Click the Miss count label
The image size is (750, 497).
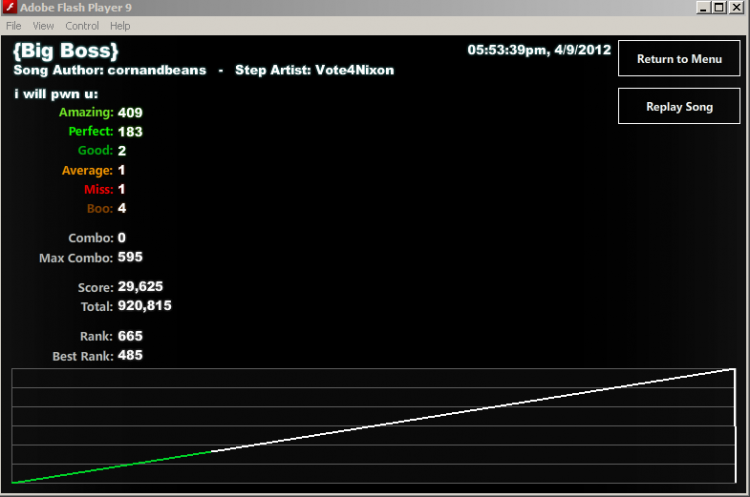pos(99,189)
